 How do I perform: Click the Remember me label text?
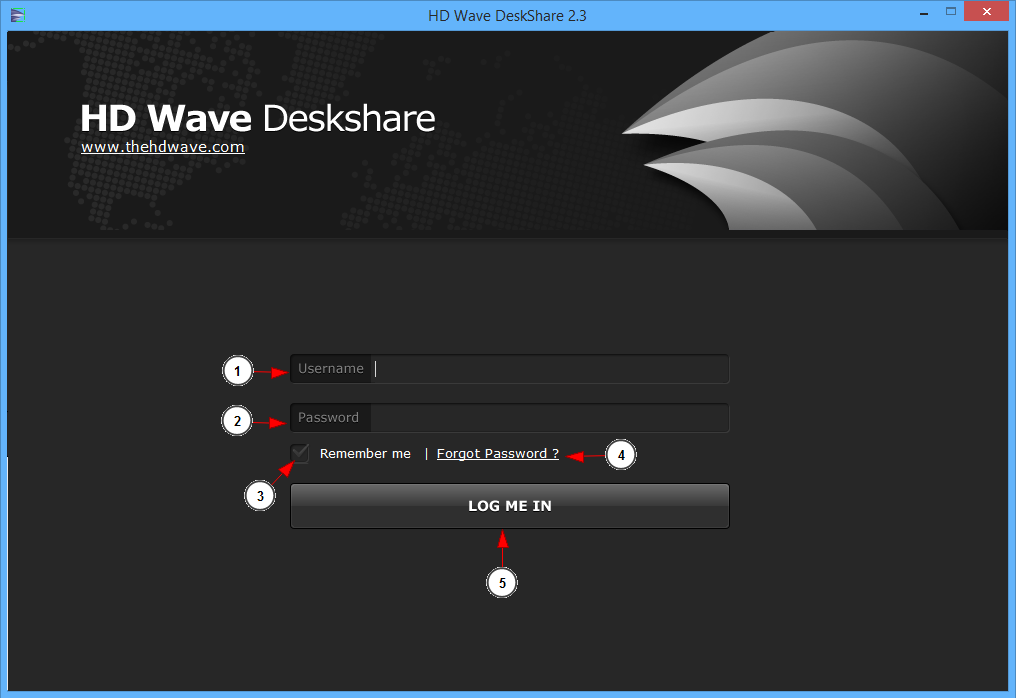click(365, 454)
